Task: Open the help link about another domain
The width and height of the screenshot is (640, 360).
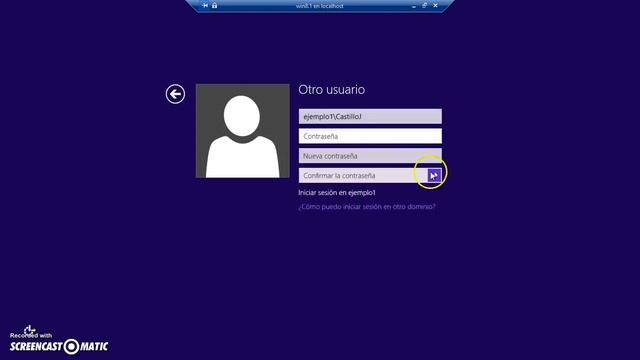Action: (x=367, y=207)
